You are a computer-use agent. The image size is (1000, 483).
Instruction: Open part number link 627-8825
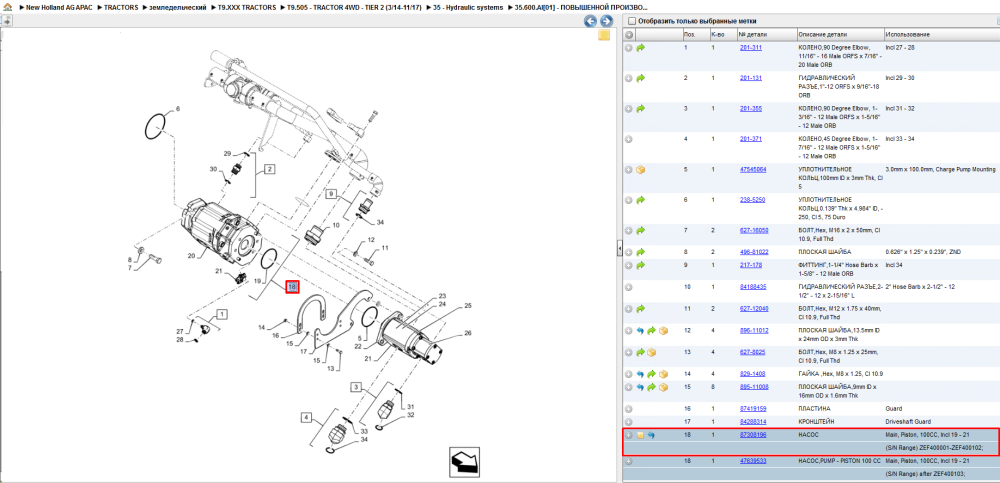pyautogui.click(x=753, y=352)
